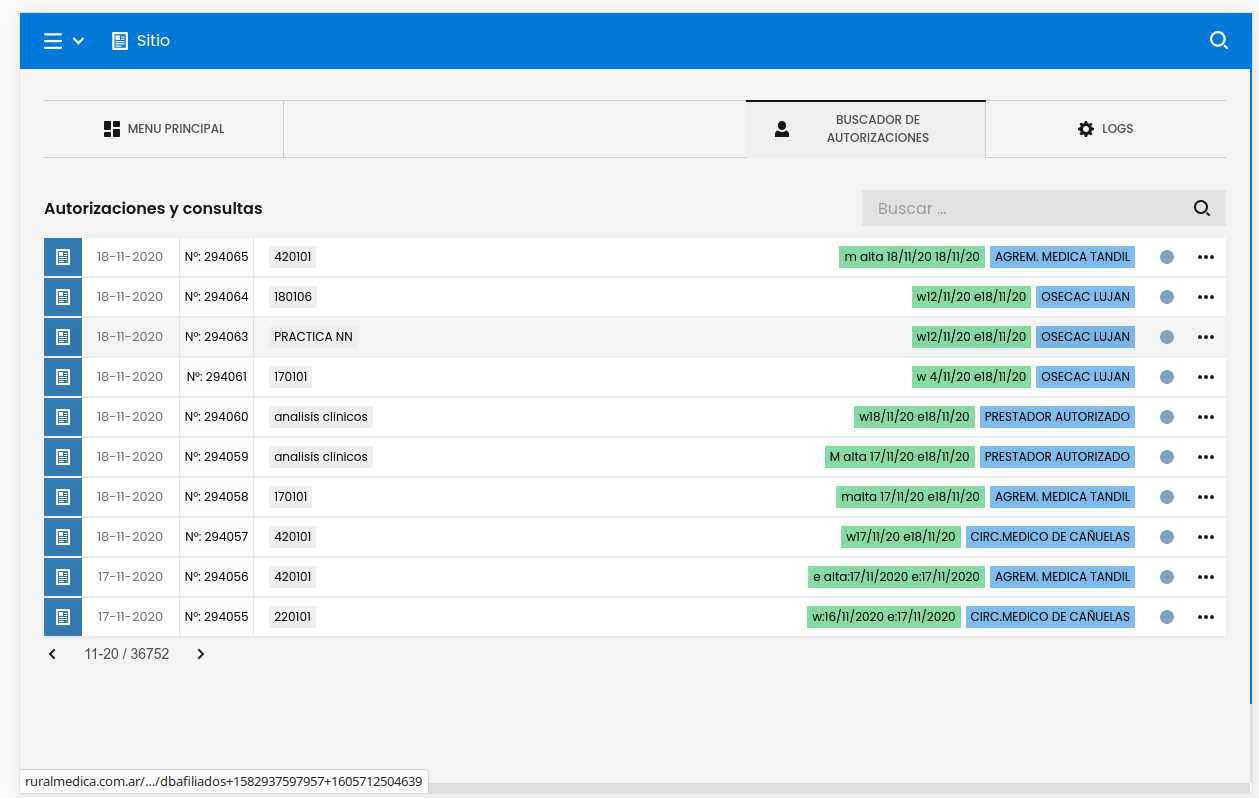Viewport: 1259px width, 798px height.
Task: Open the document icon for Nº 294063
Action: point(63,337)
